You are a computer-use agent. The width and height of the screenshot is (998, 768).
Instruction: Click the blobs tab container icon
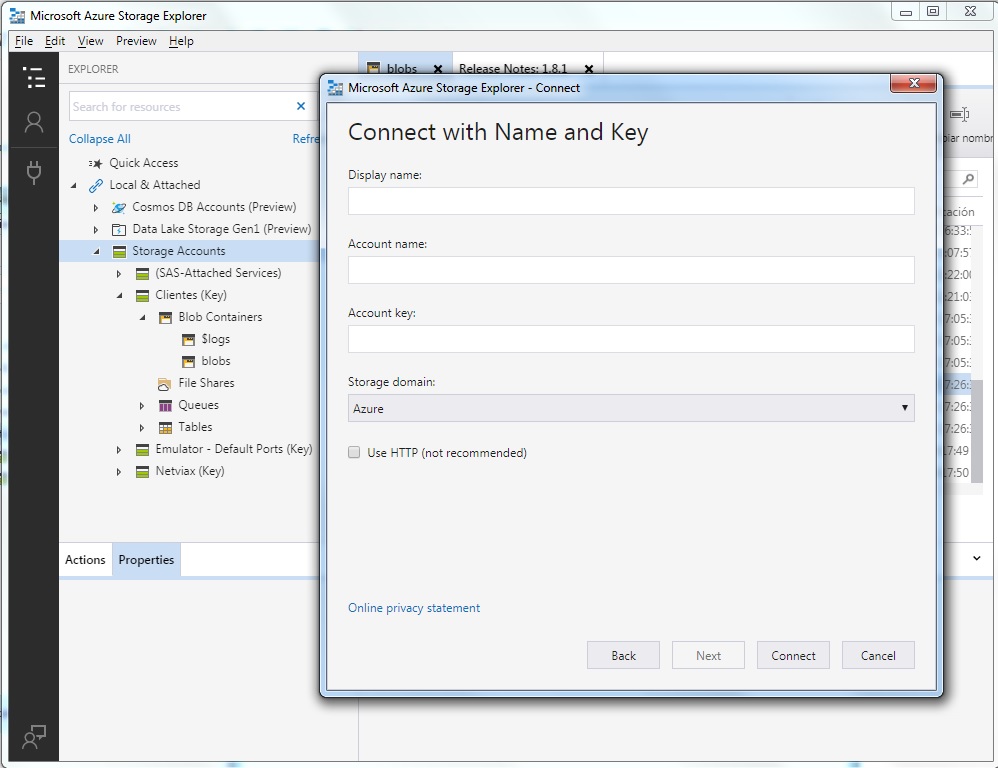point(374,67)
